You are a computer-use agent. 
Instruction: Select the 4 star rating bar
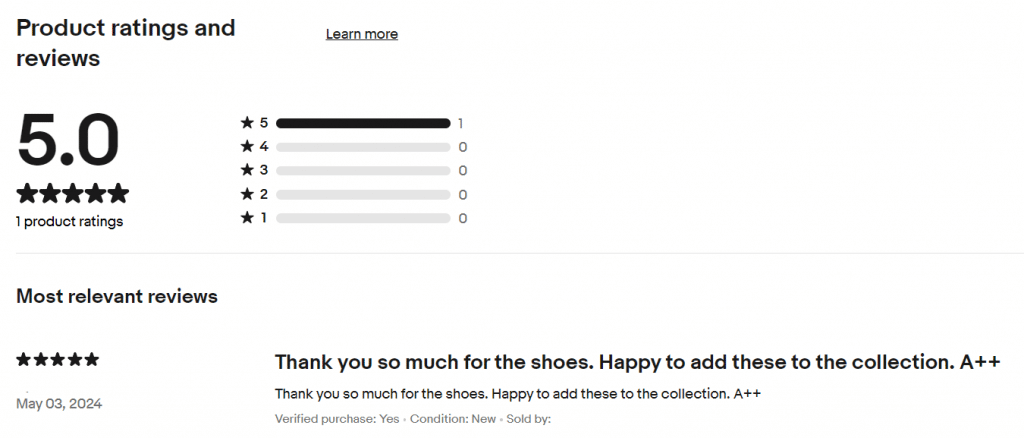tap(363, 148)
